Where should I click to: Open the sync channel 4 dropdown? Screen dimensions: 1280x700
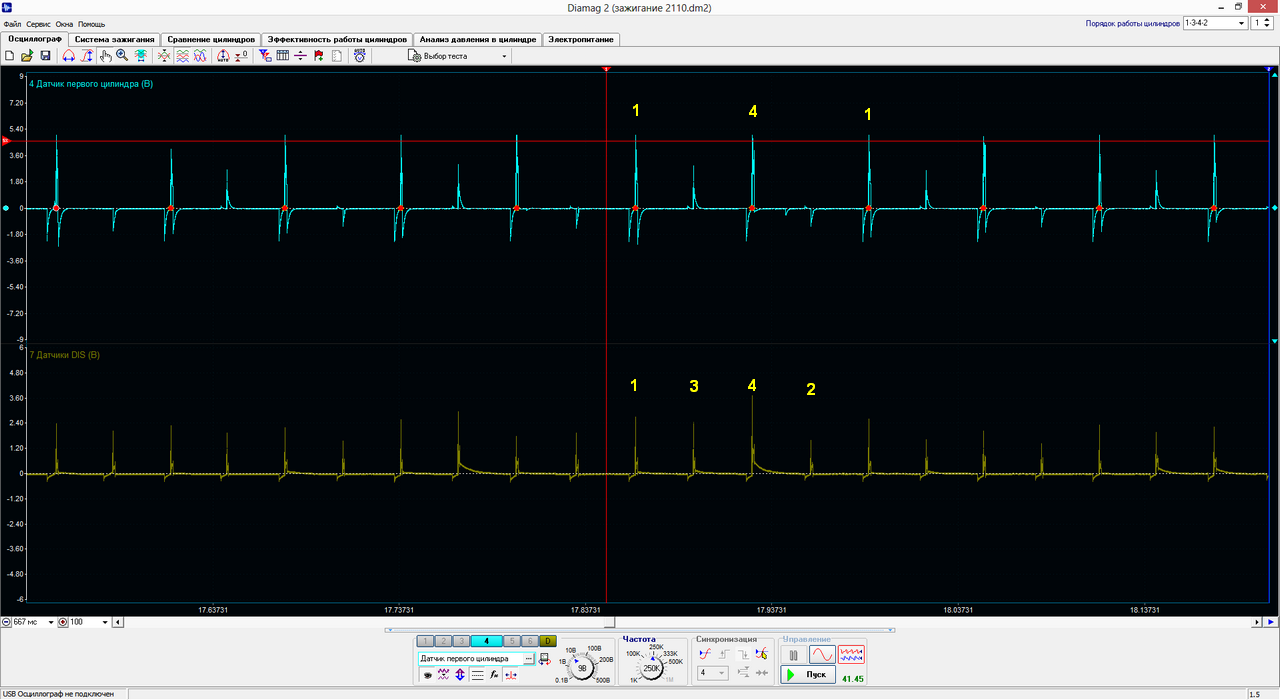pyautogui.click(x=713, y=673)
